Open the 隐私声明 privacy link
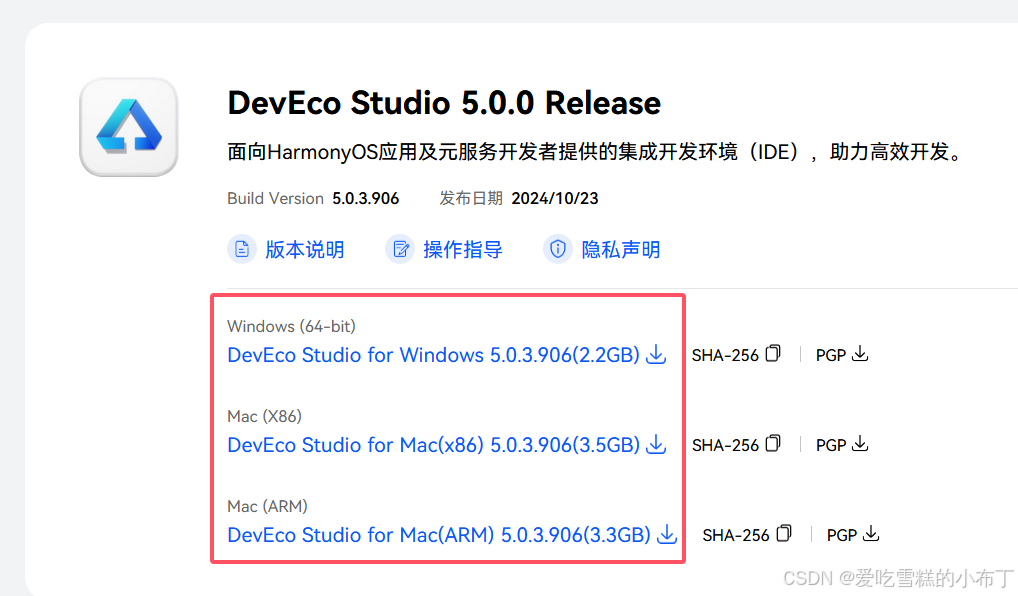Image resolution: width=1018 pixels, height=596 pixels. point(621,250)
